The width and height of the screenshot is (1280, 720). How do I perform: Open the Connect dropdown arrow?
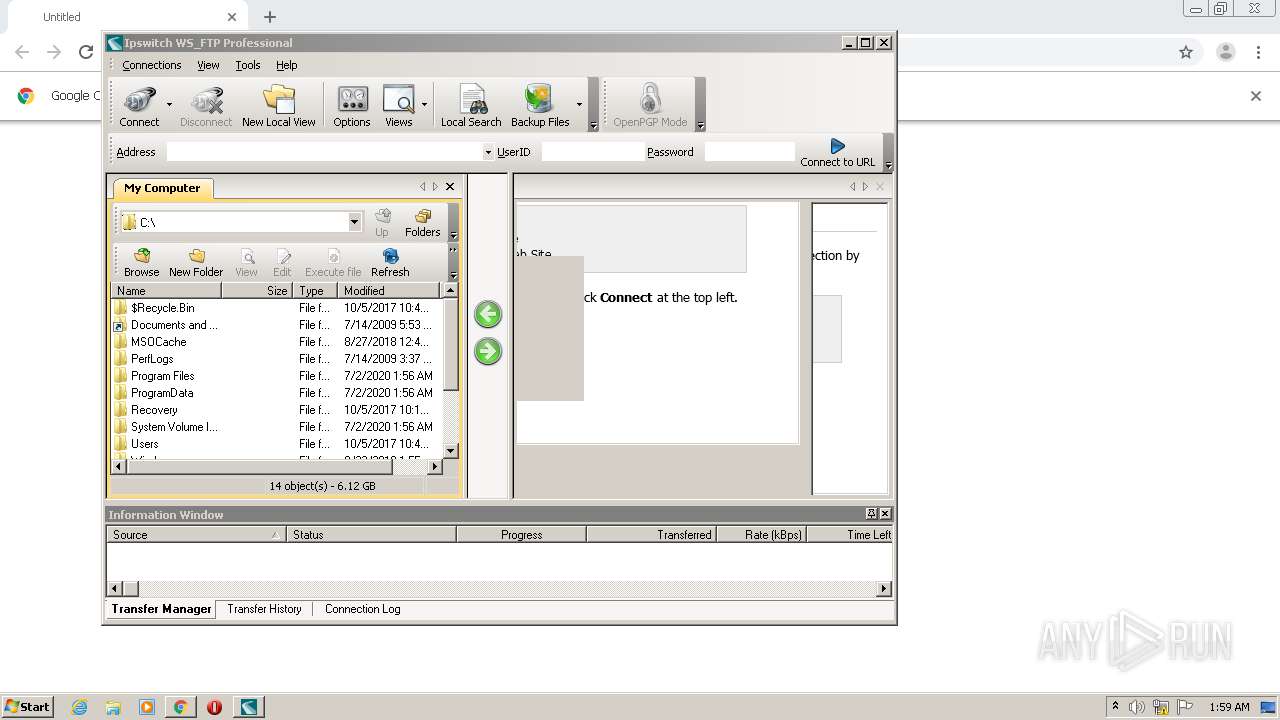[169, 105]
